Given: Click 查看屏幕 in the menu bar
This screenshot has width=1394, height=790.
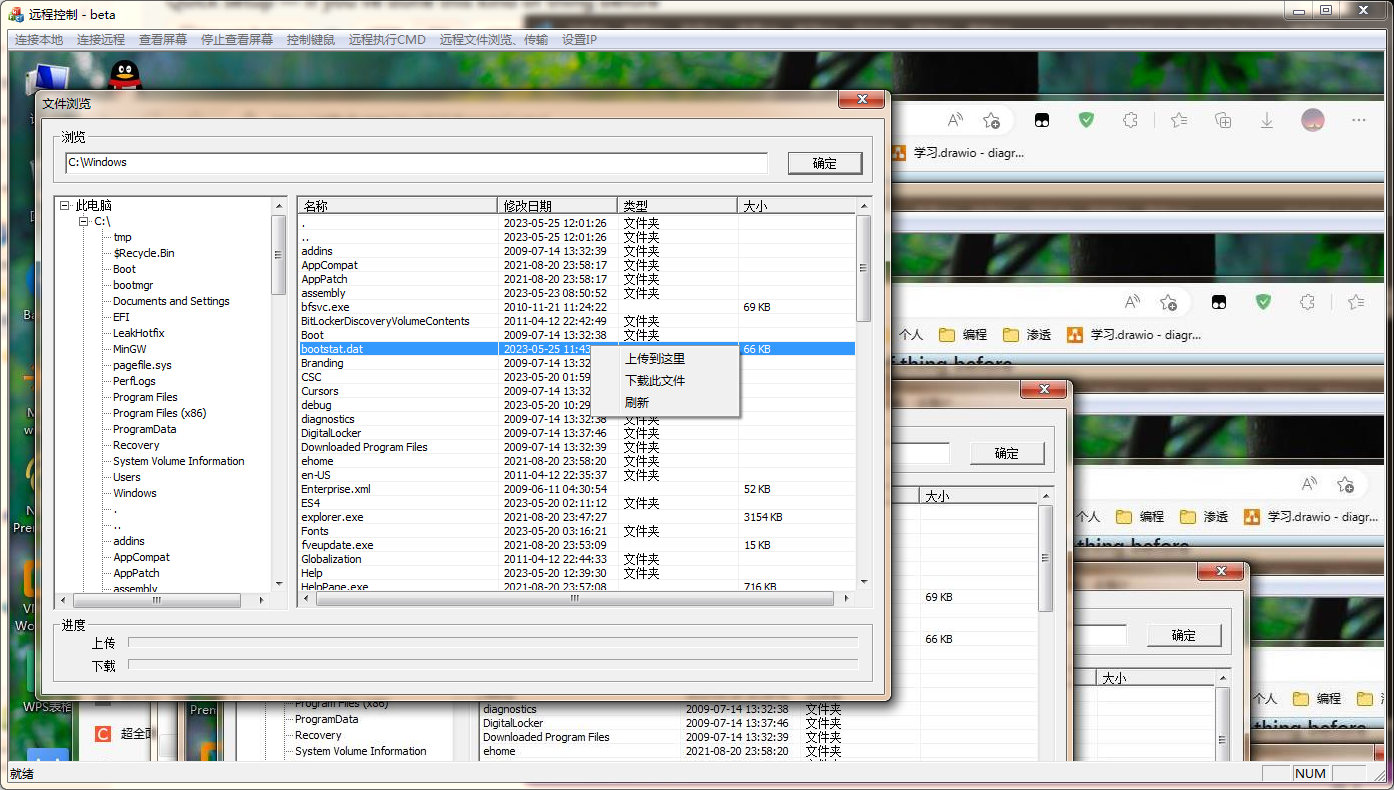Looking at the screenshot, I should [163, 40].
